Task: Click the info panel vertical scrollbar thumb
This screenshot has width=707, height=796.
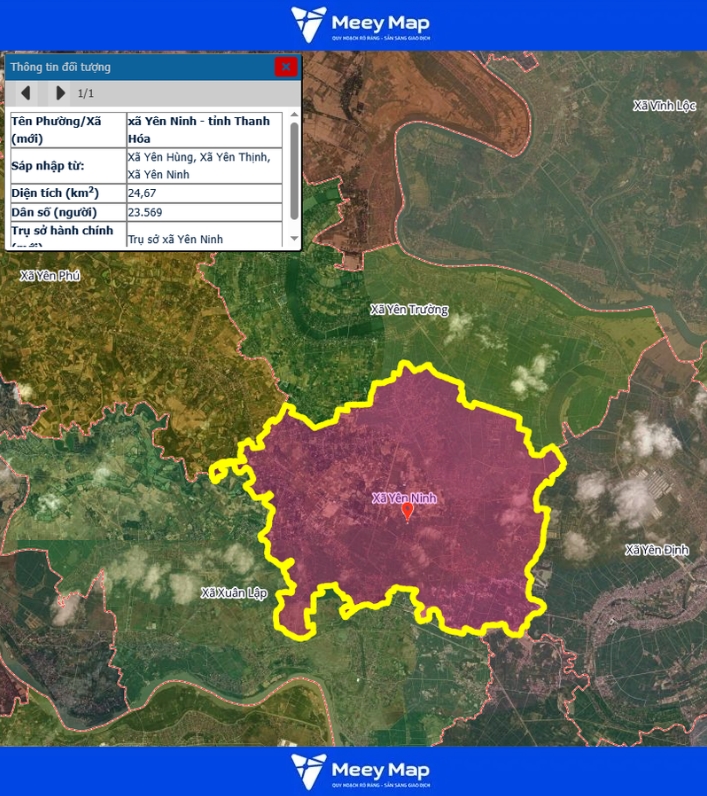Action: 294,170
